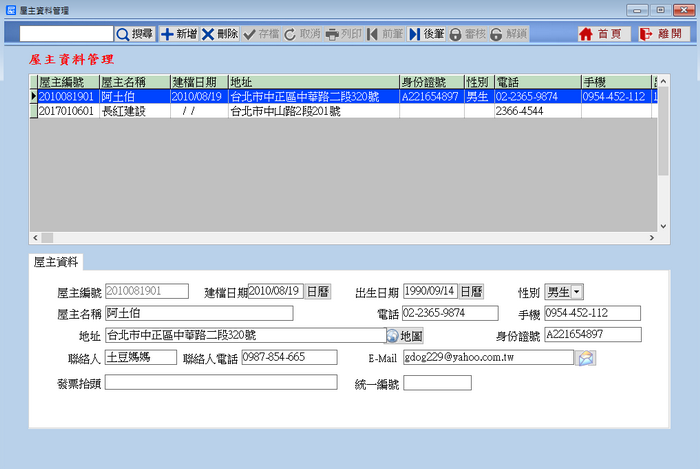Click cell 長紅建設 in the grid
This screenshot has height=469, width=700.
[135, 111]
